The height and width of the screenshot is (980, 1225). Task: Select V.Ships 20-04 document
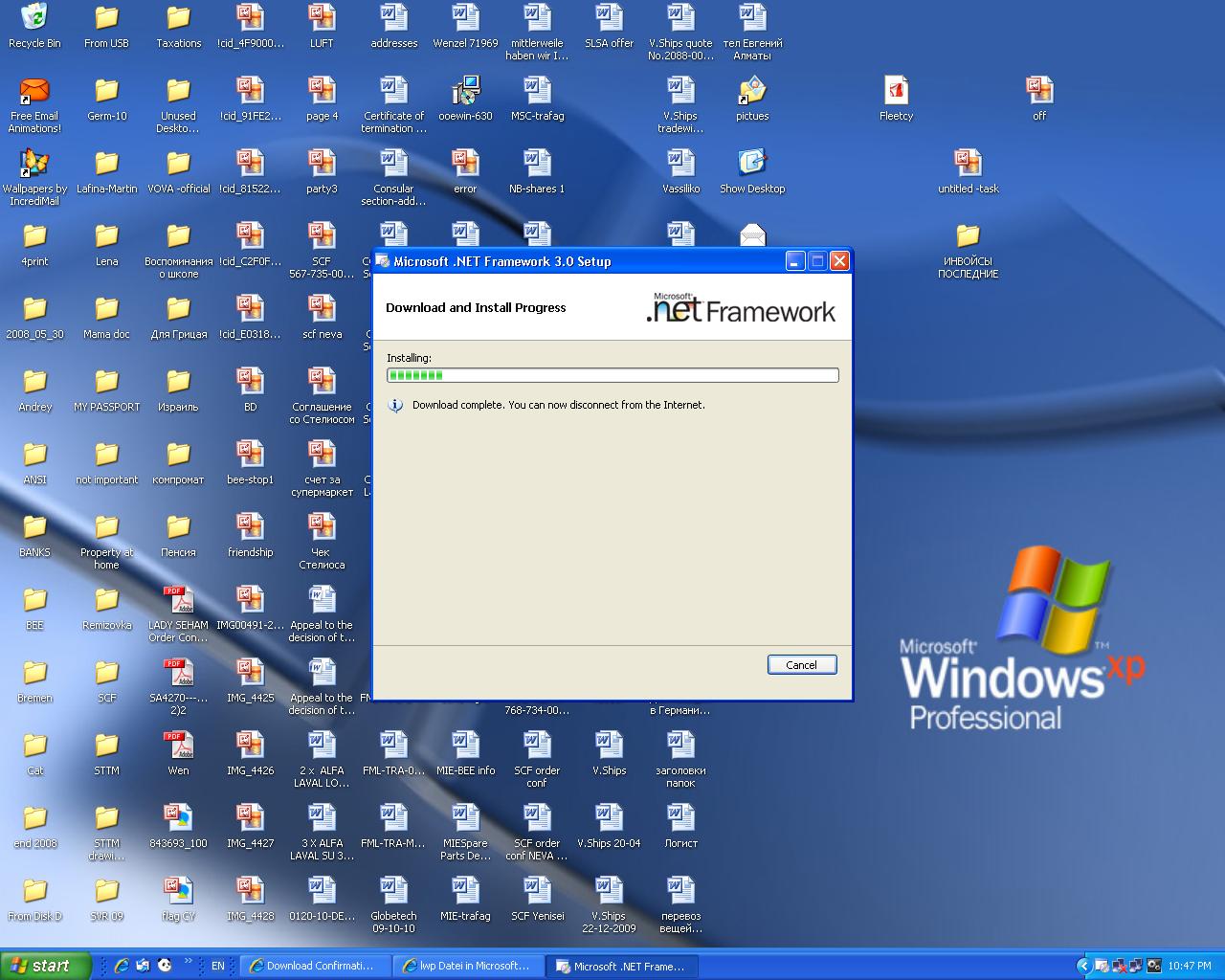tap(609, 826)
